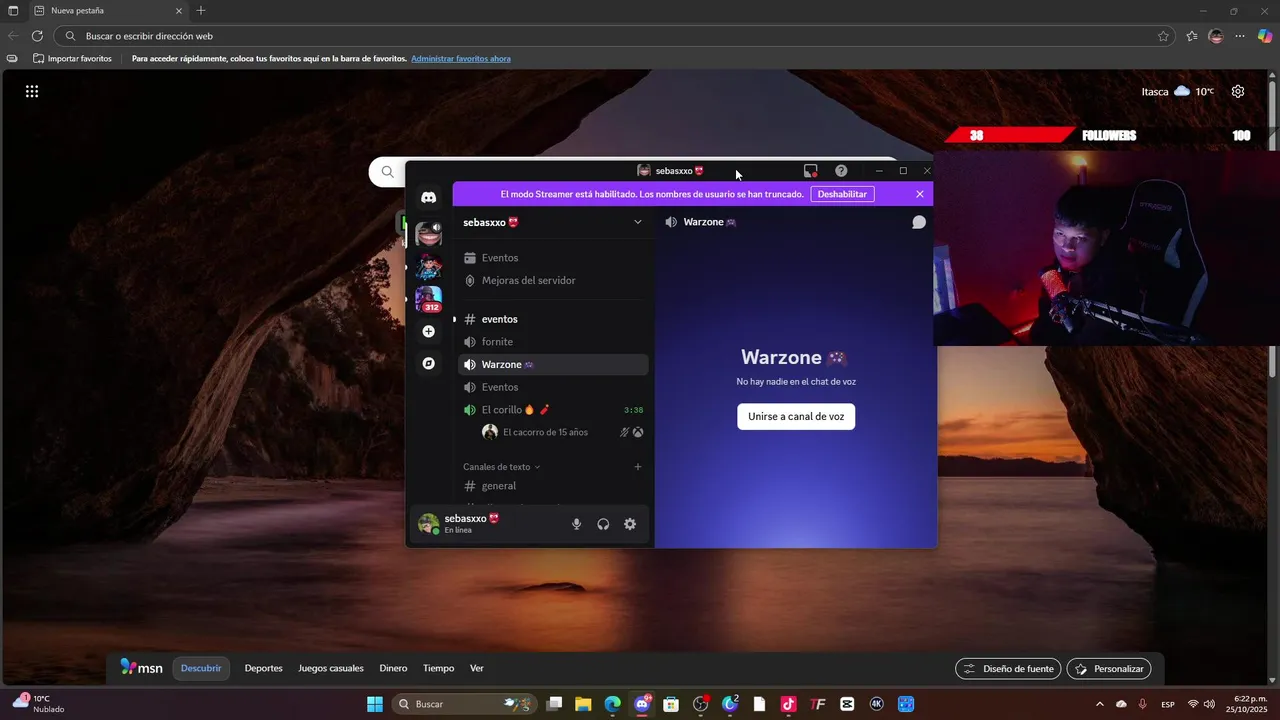
Task: Click Diseño de fuente button
Action: click(1008, 668)
